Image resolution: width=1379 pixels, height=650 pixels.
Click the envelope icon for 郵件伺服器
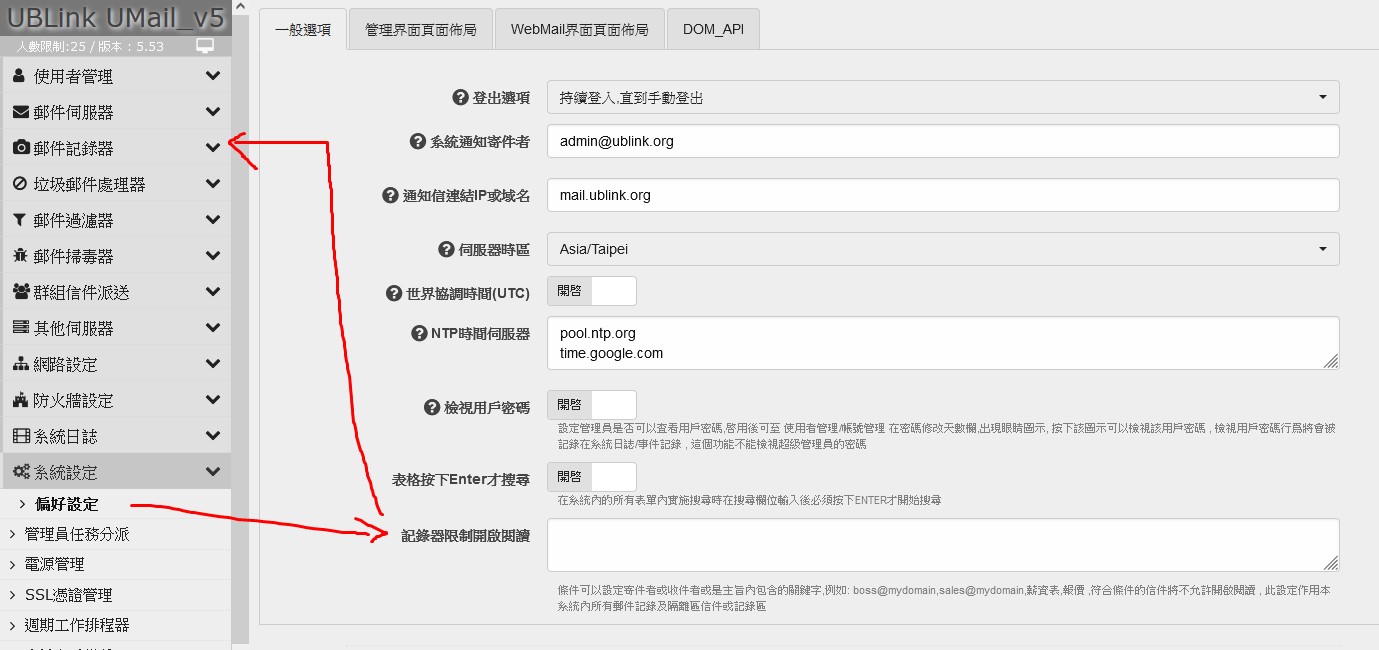click(x=20, y=112)
